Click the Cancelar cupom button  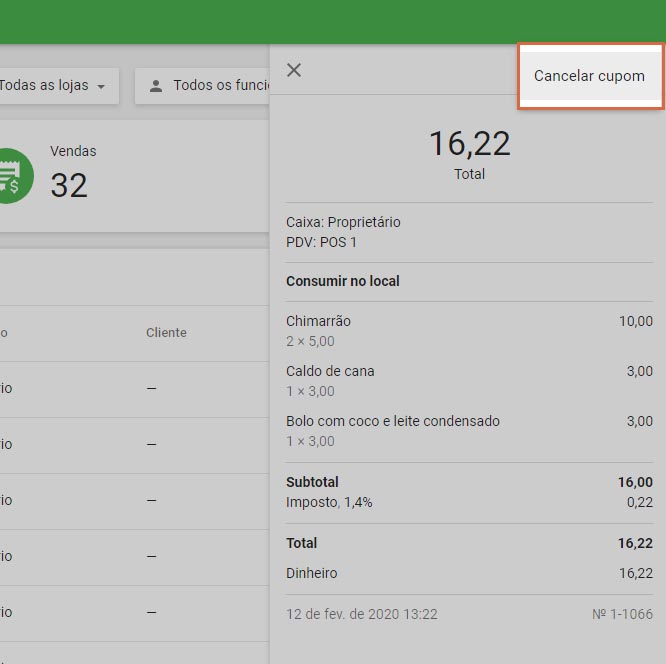[589, 76]
